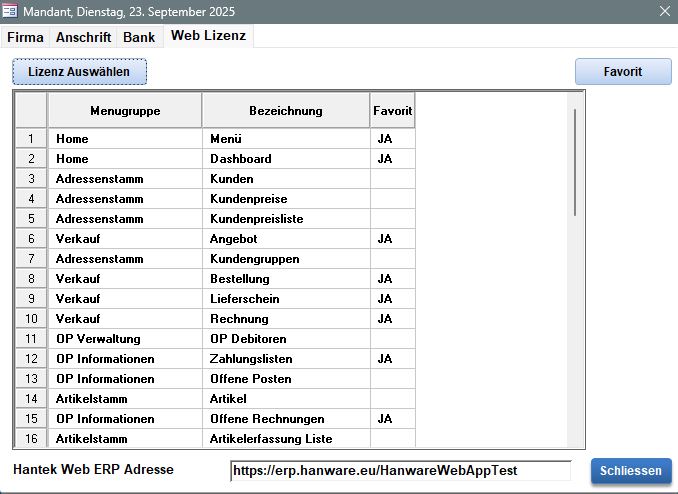Click the Schliessen button
Image resolution: width=678 pixels, height=494 pixels.
point(631,471)
